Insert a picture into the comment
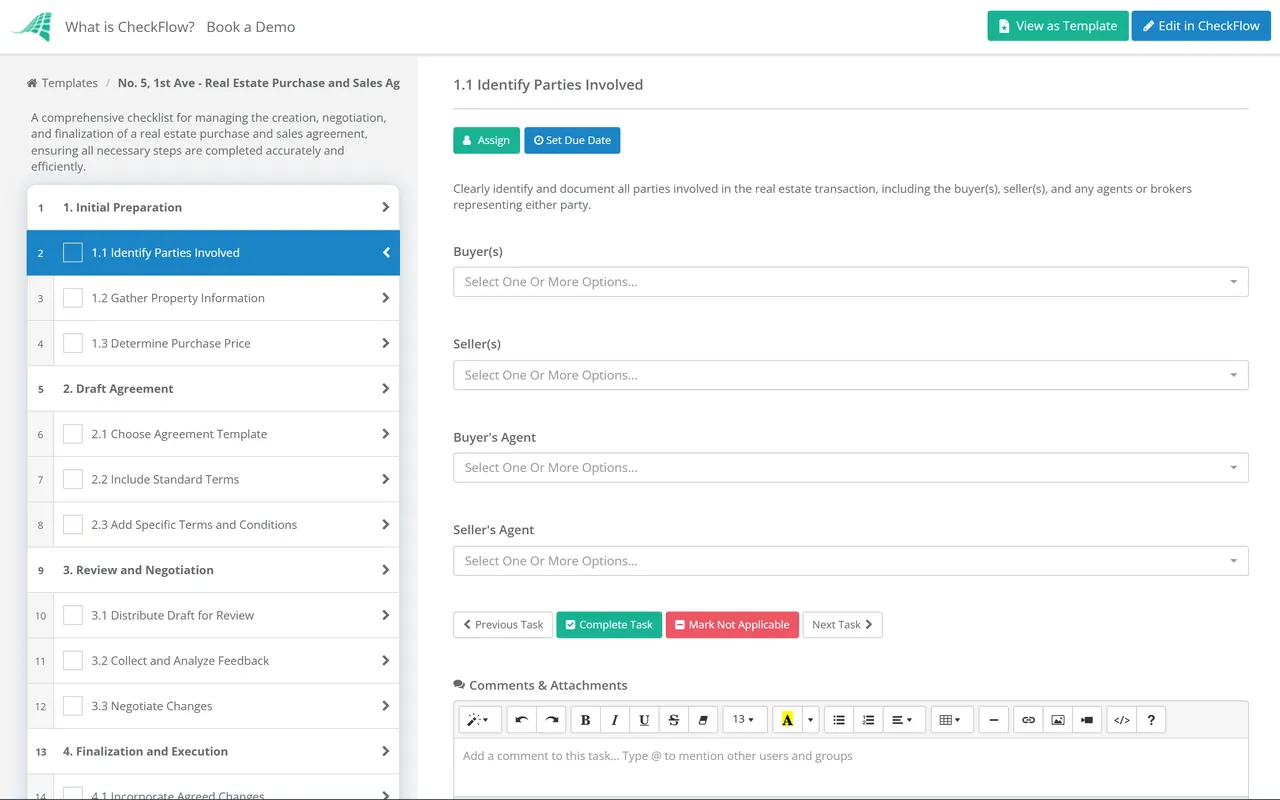Screen dimensions: 1280x800 (x=1058, y=720)
